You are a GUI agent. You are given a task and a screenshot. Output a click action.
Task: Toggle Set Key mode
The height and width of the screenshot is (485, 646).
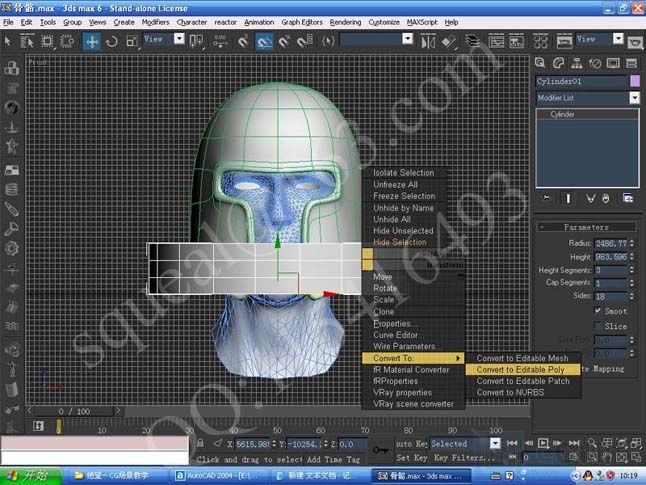click(411, 458)
